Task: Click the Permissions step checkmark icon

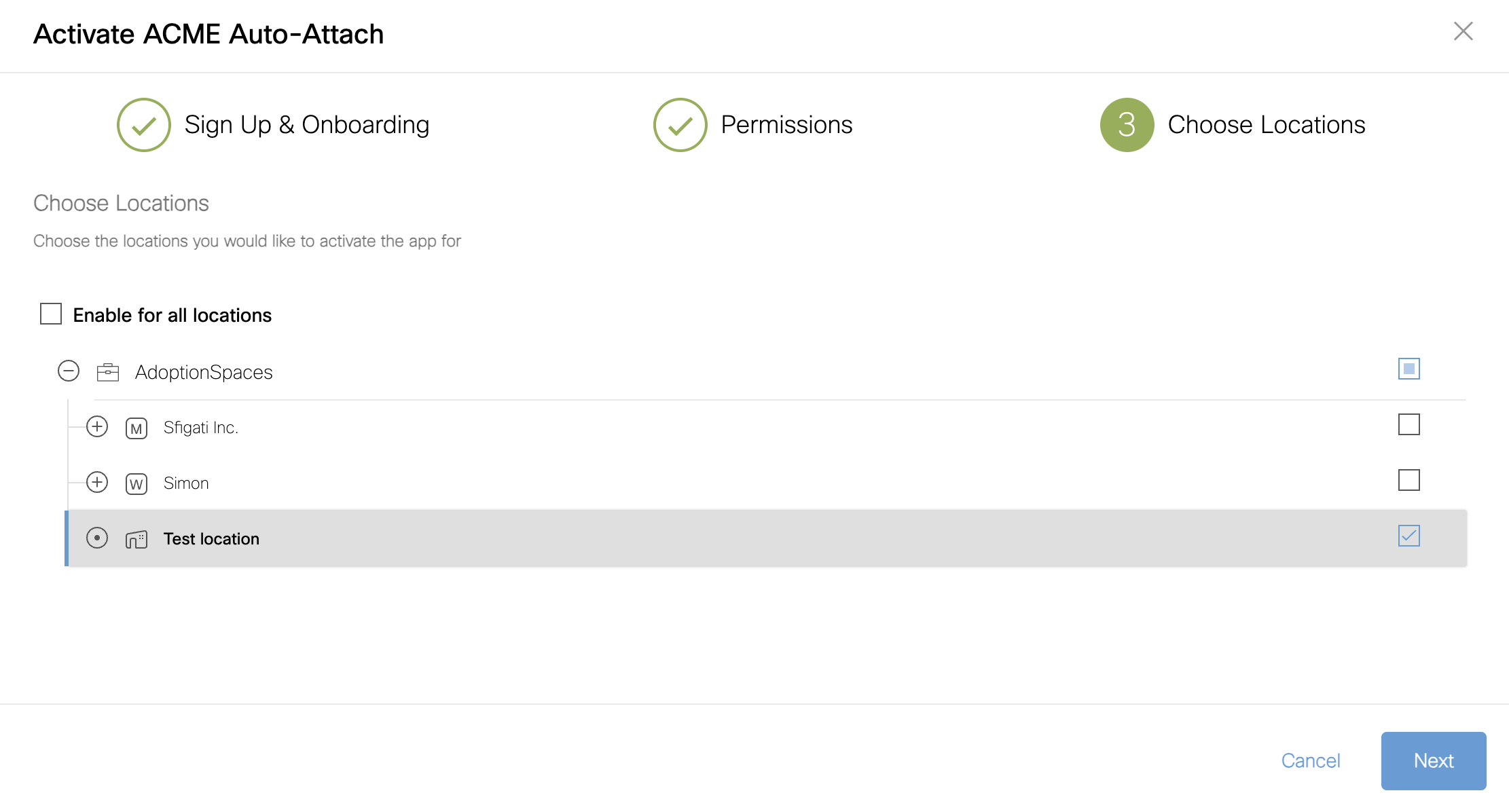Action: [x=680, y=125]
